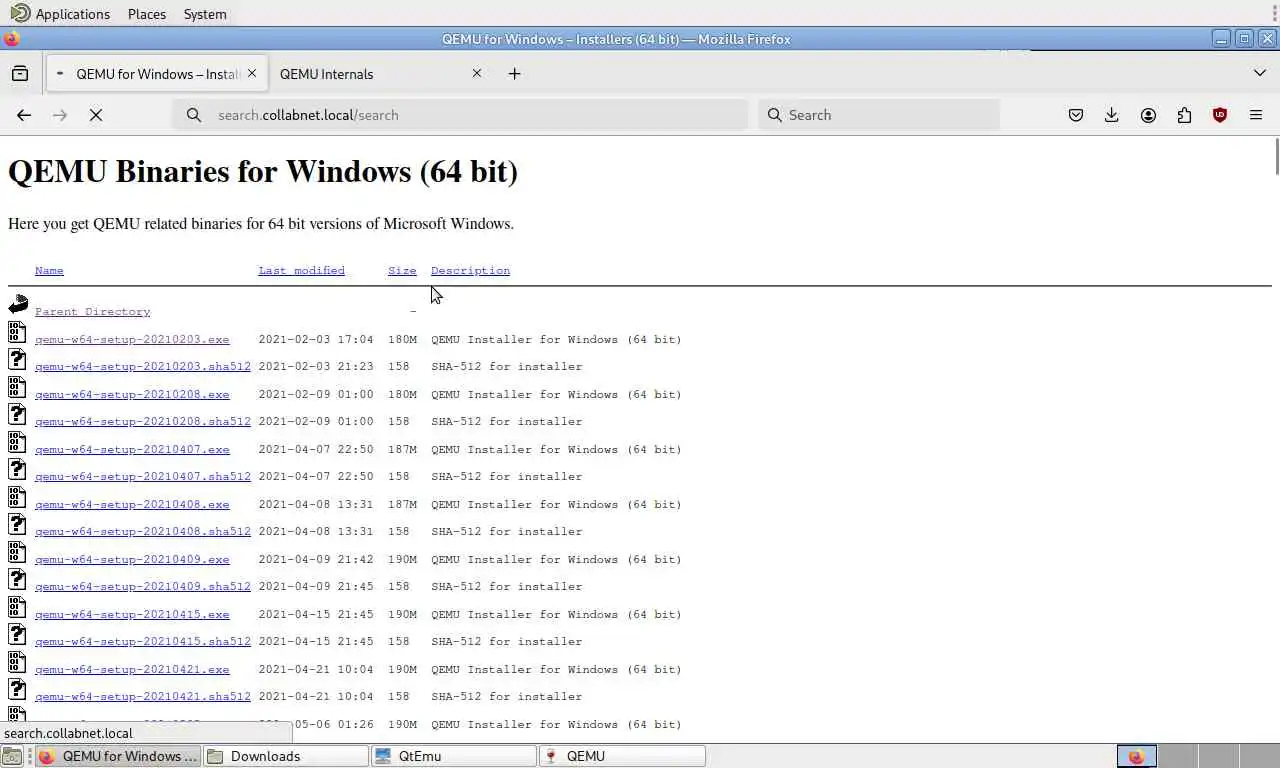
Task: Expand the list all tabs chevron
Action: point(1260,73)
